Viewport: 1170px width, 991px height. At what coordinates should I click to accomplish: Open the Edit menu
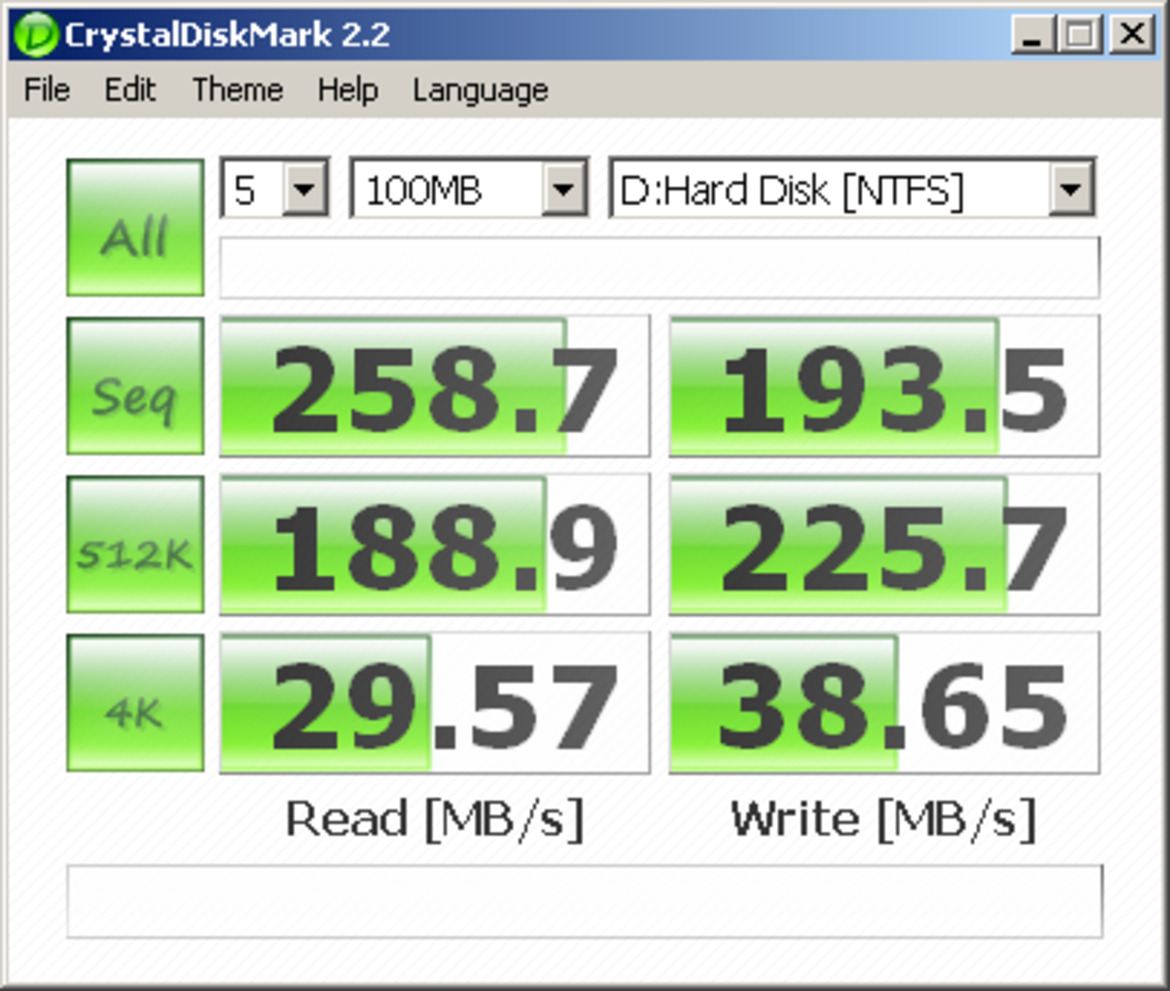tap(130, 90)
